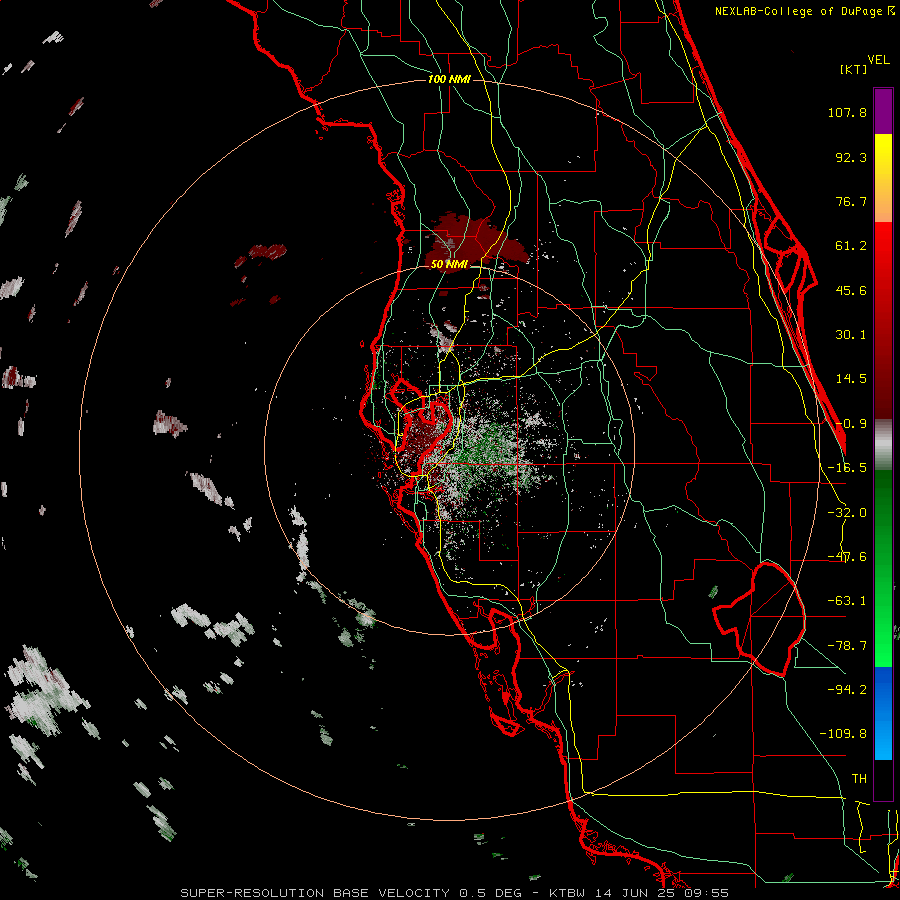The height and width of the screenshot is (900, 900).
Task: Pick the gray segment near -0.9 on scale
Action: coord(883,445)
